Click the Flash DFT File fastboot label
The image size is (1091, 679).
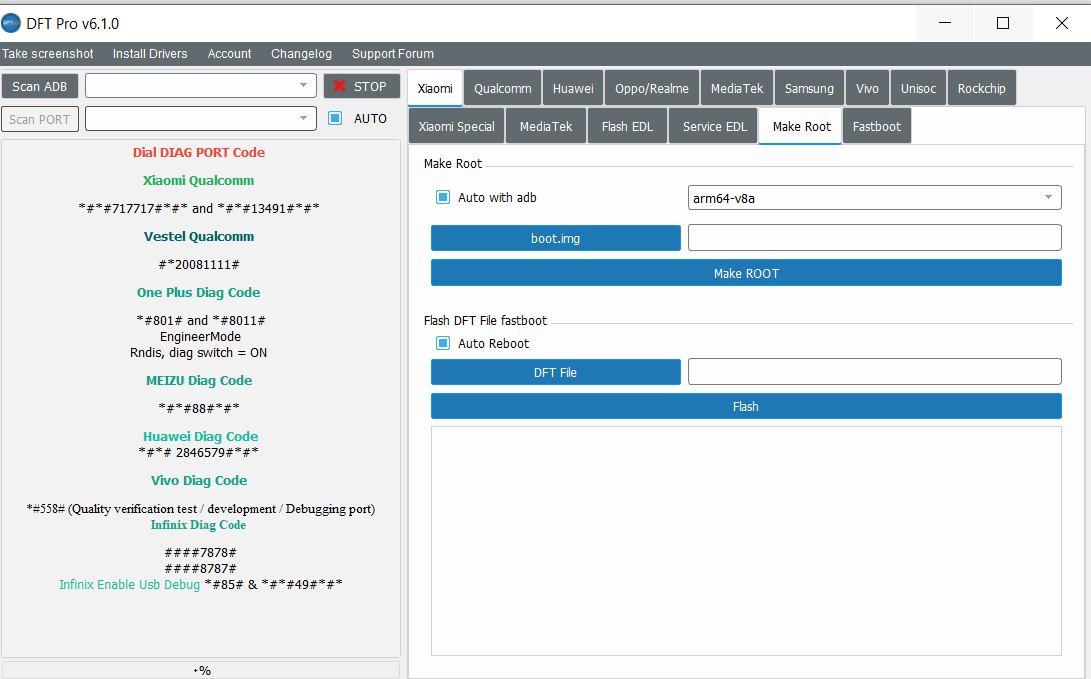point(485,321)
